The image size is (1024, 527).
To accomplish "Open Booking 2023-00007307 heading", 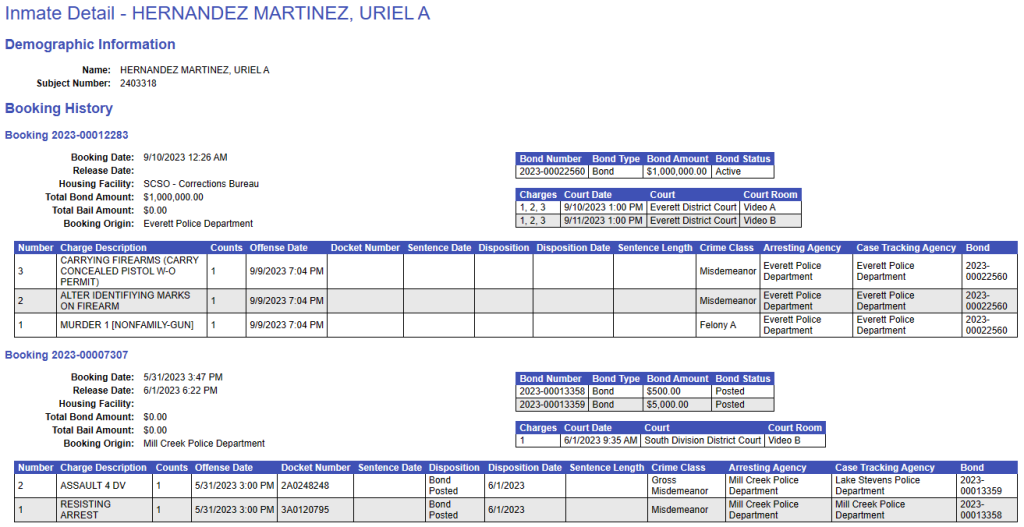I will (67, 355).
